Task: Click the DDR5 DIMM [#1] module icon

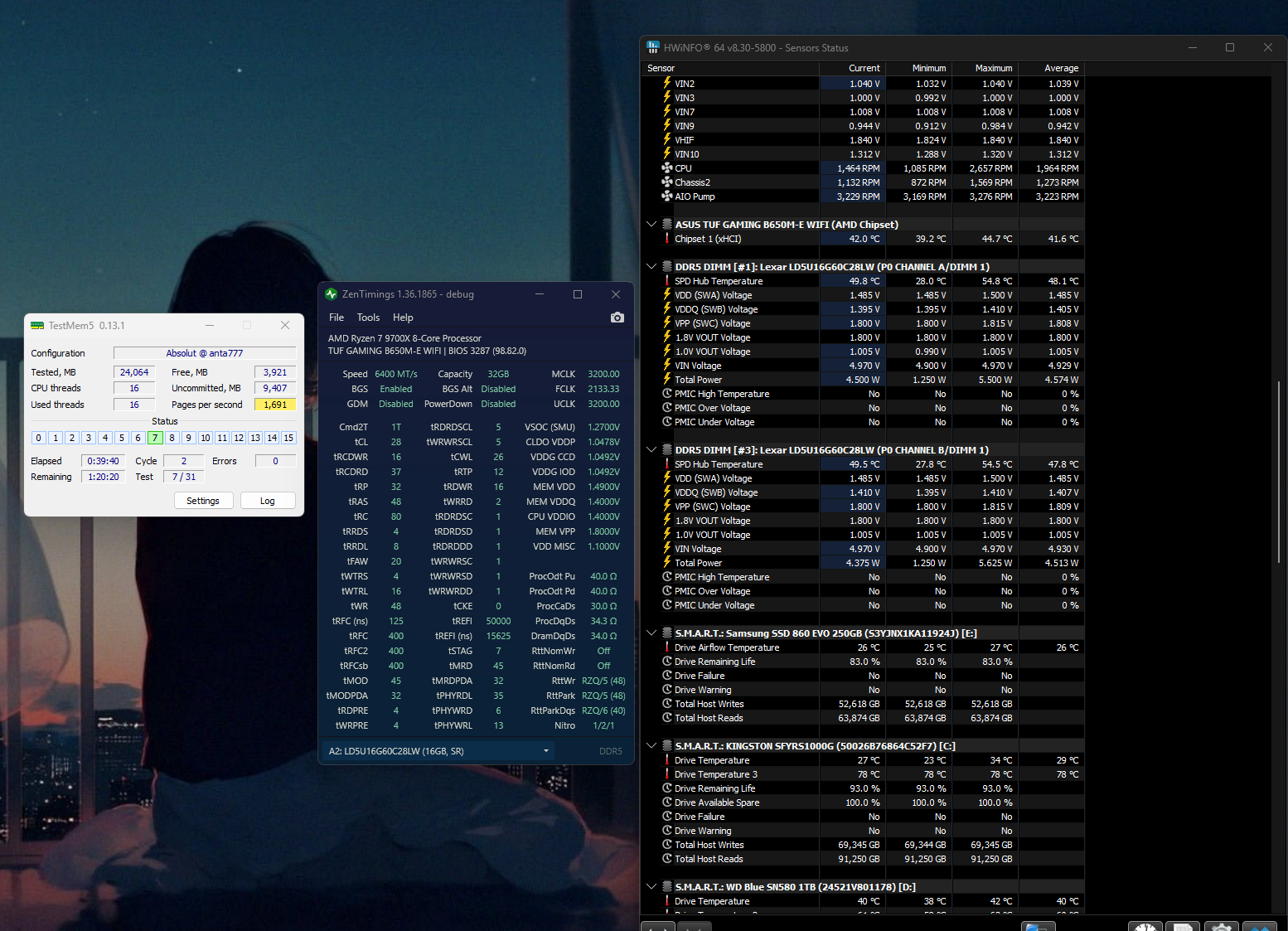Action: (x=667, y=266)
